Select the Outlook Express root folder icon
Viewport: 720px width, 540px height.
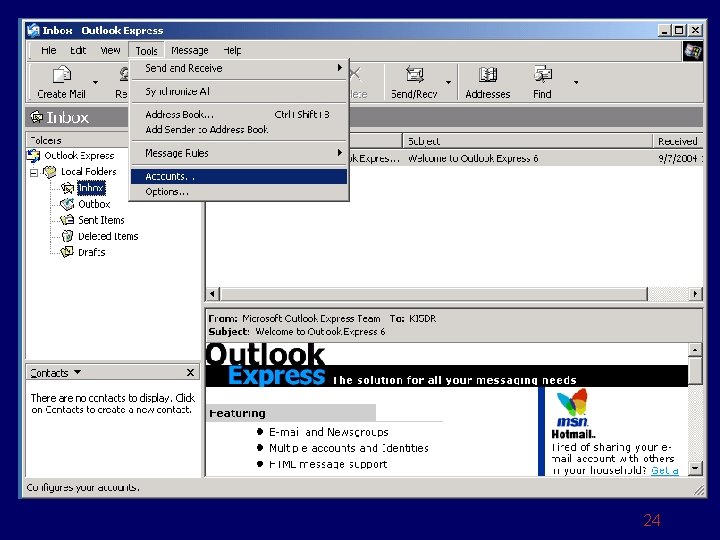tap(34, 156)
